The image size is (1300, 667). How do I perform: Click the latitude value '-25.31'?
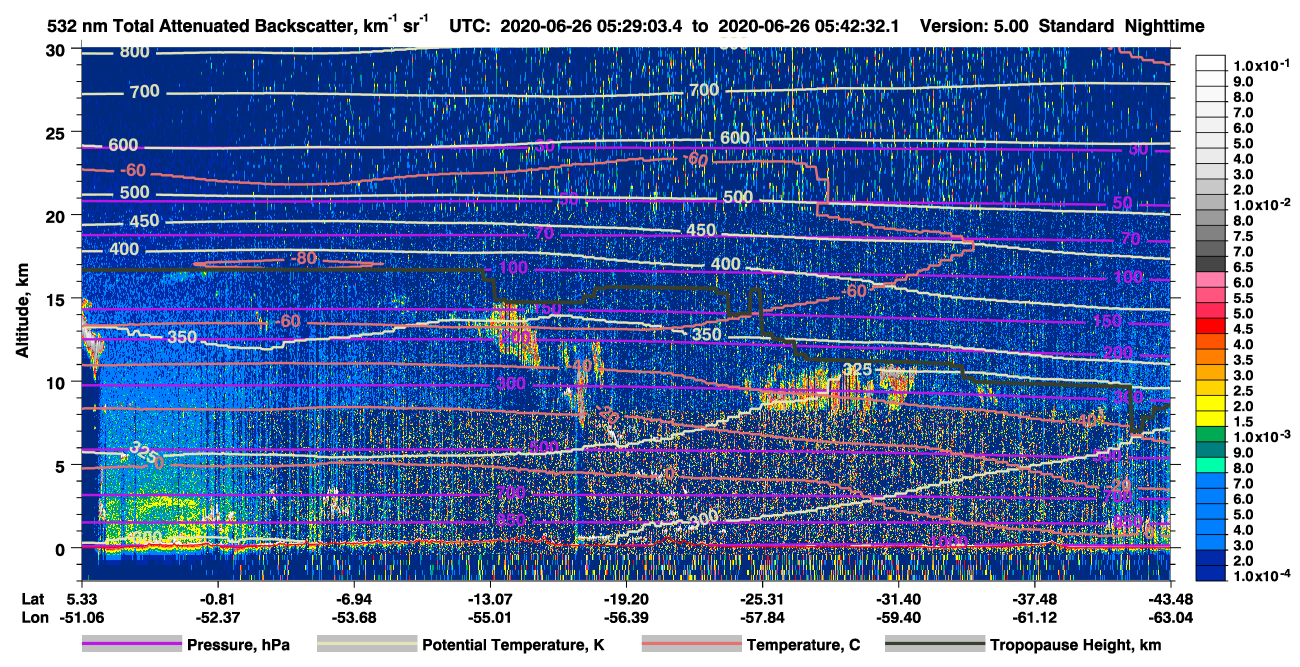(762, 598)
